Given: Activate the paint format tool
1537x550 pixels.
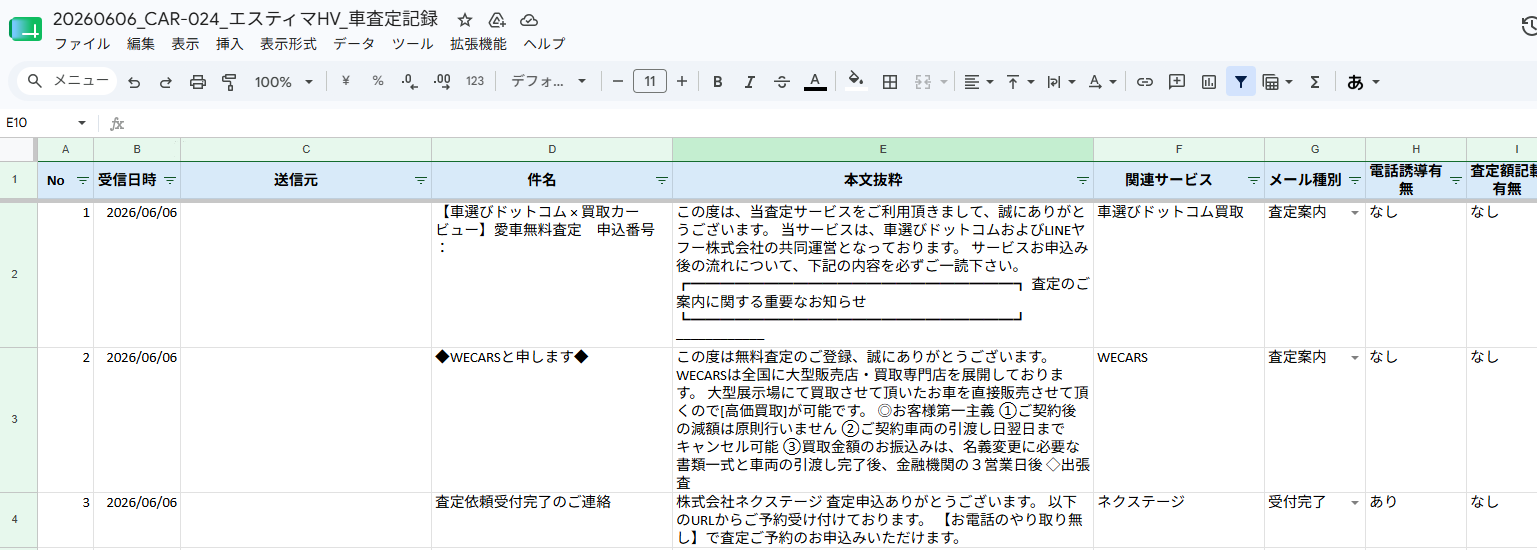Looking at the screenshot, I should point(229,82).
